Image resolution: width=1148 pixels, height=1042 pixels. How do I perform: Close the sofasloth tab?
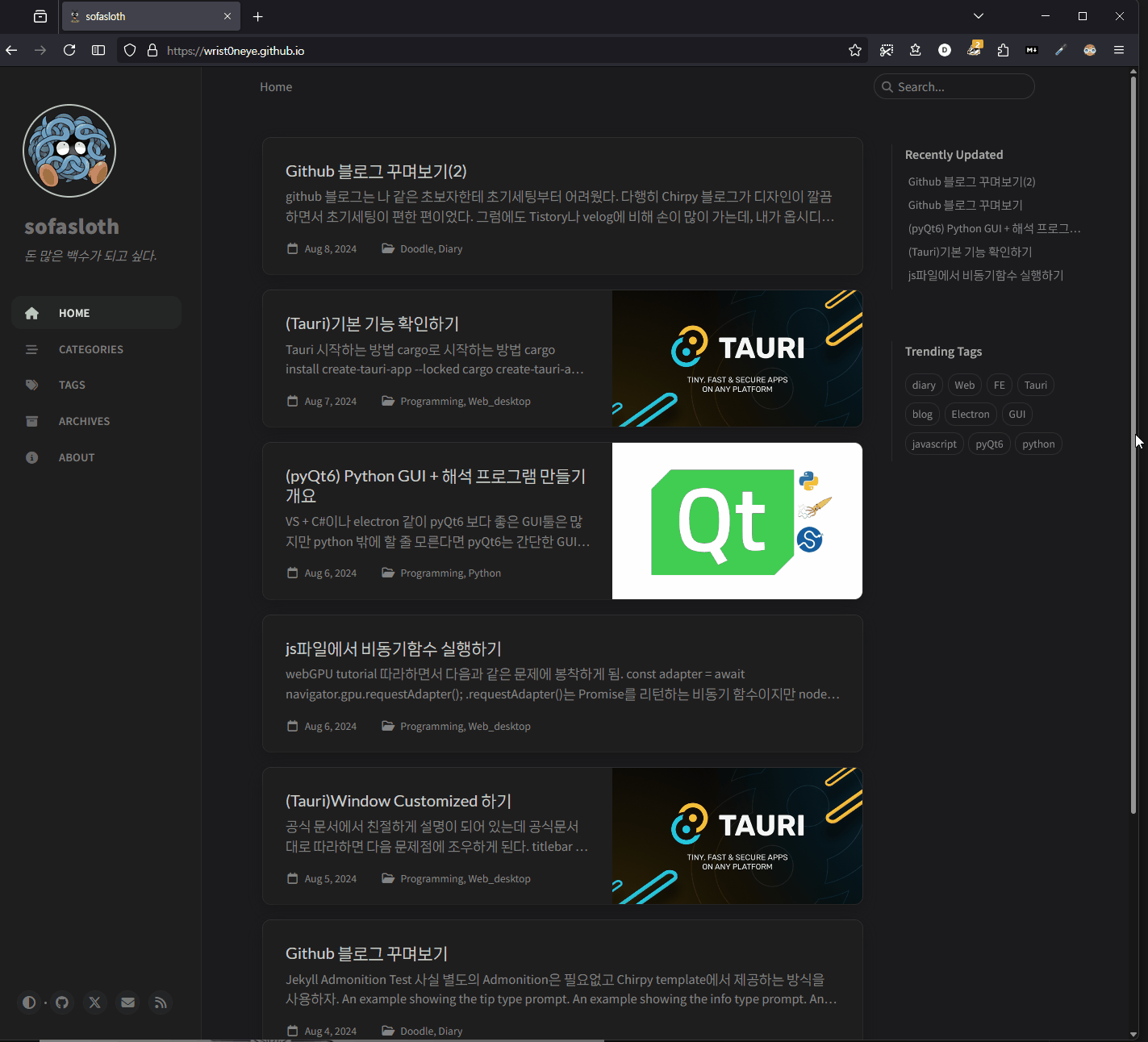228,16
